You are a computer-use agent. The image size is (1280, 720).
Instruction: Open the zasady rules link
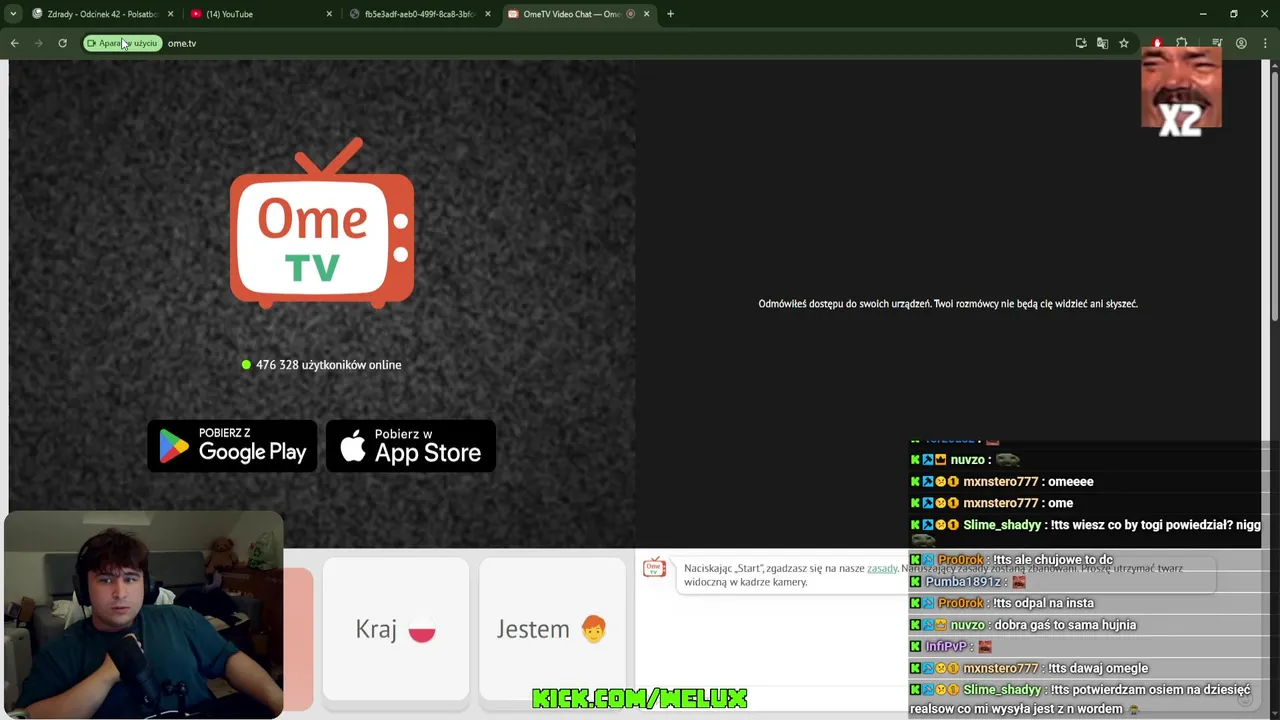click(x=882, y=568)
